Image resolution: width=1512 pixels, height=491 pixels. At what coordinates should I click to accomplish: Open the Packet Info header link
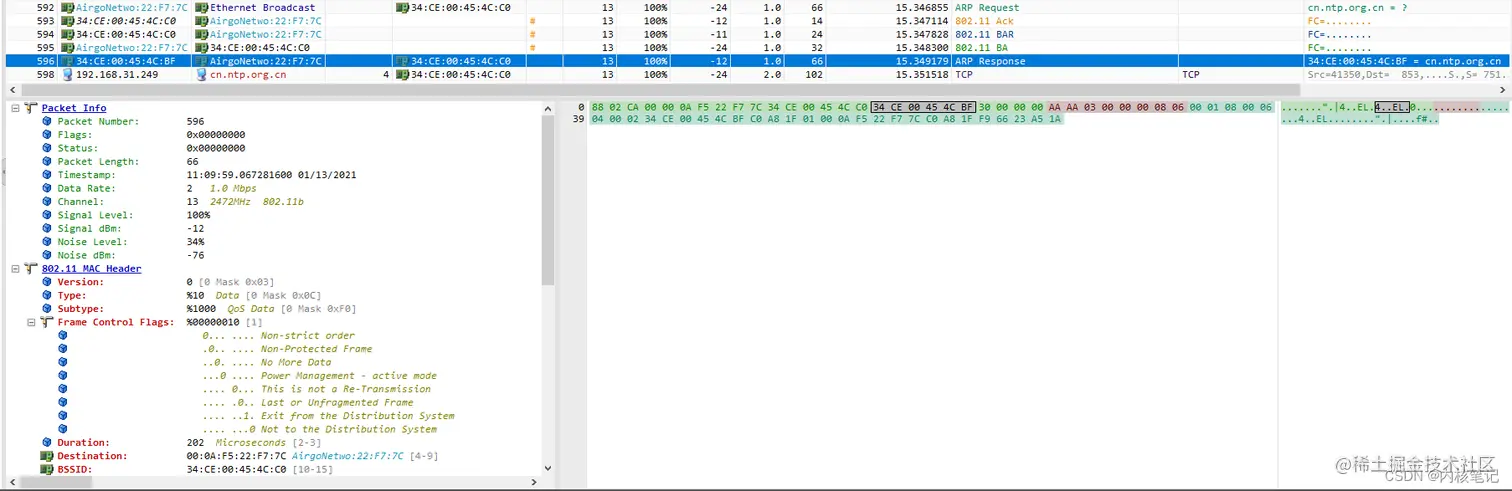click(74, 108)
